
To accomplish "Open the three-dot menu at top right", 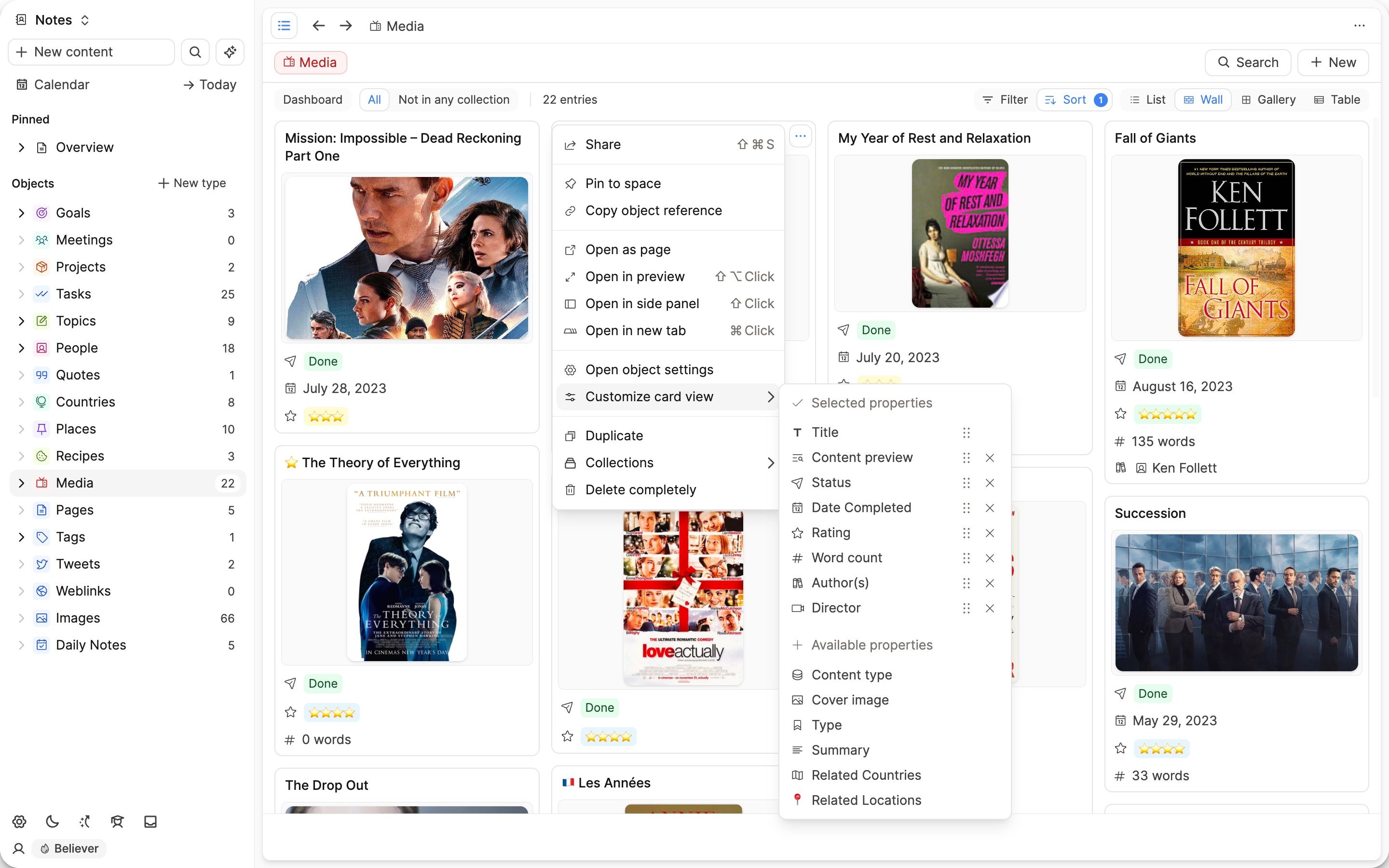I will click(1360, 26).
